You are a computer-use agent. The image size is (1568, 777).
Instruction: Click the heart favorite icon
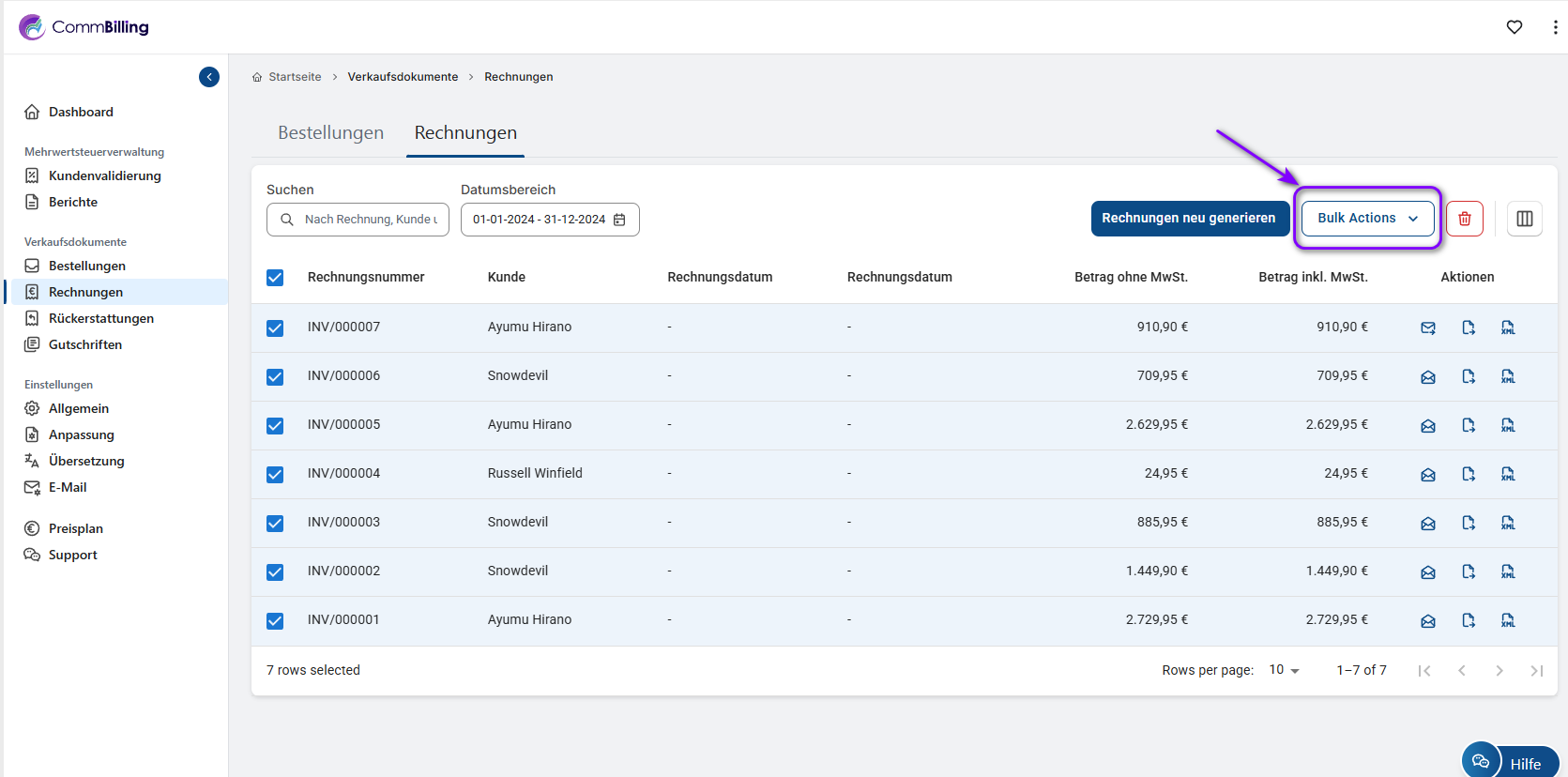pos(1514,27)
